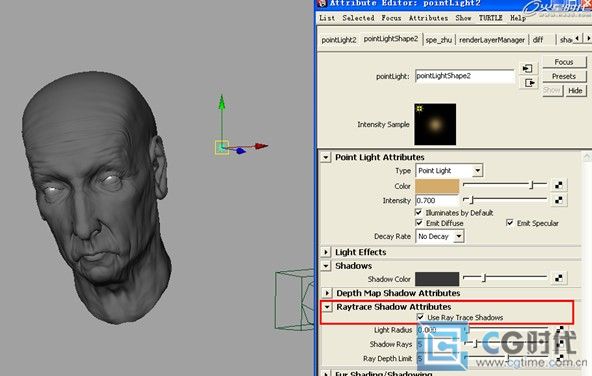This screenshot has height=376, width=592.
Task: Disable Use Ray Trace Shadows checkbox
Action: (x=420, y=317)
